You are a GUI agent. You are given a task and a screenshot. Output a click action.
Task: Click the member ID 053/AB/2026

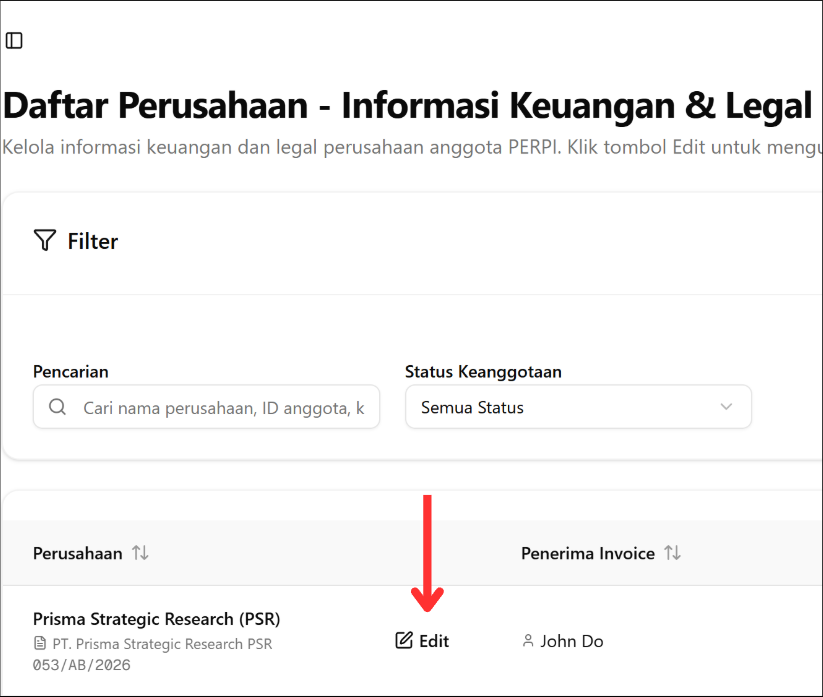82,665
